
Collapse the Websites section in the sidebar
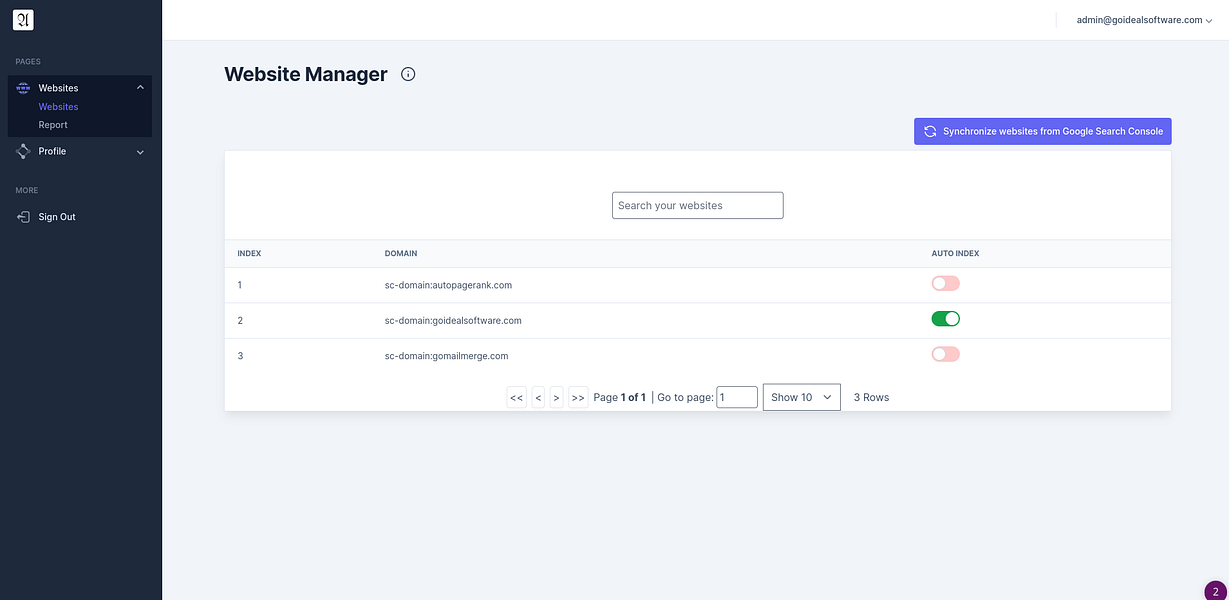(x=140, y=87)
